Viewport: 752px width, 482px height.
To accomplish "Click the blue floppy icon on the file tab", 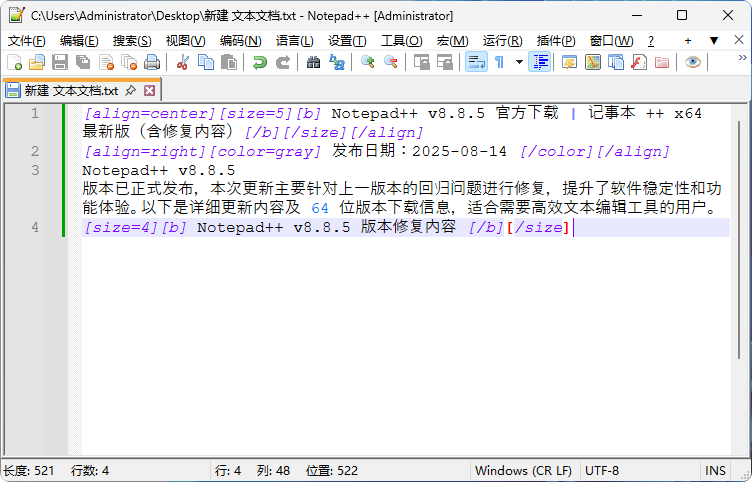I will click(x=13, y=90).
